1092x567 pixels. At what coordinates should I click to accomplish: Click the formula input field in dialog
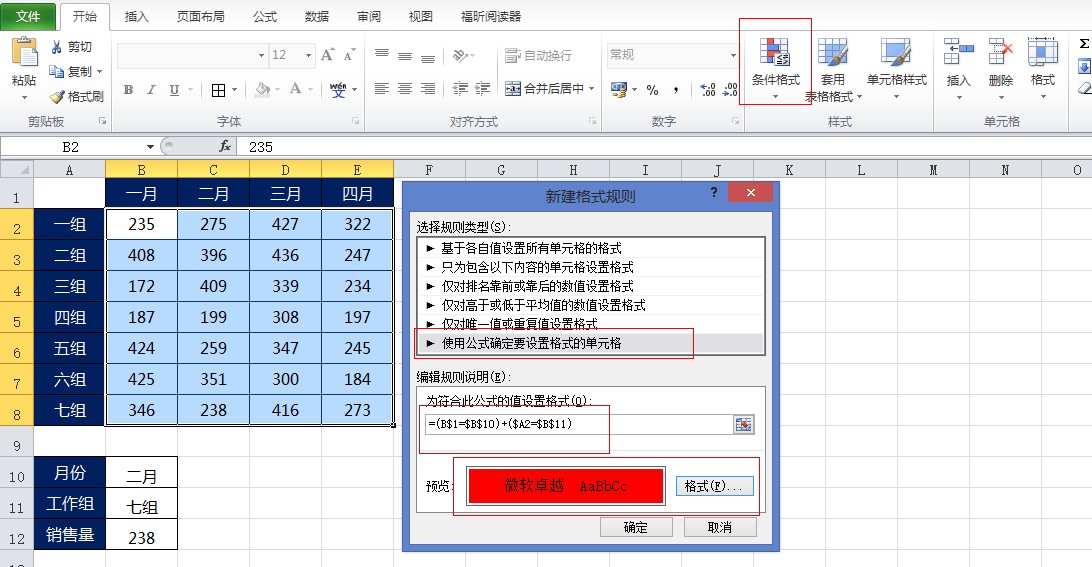(x=578, y=424)
